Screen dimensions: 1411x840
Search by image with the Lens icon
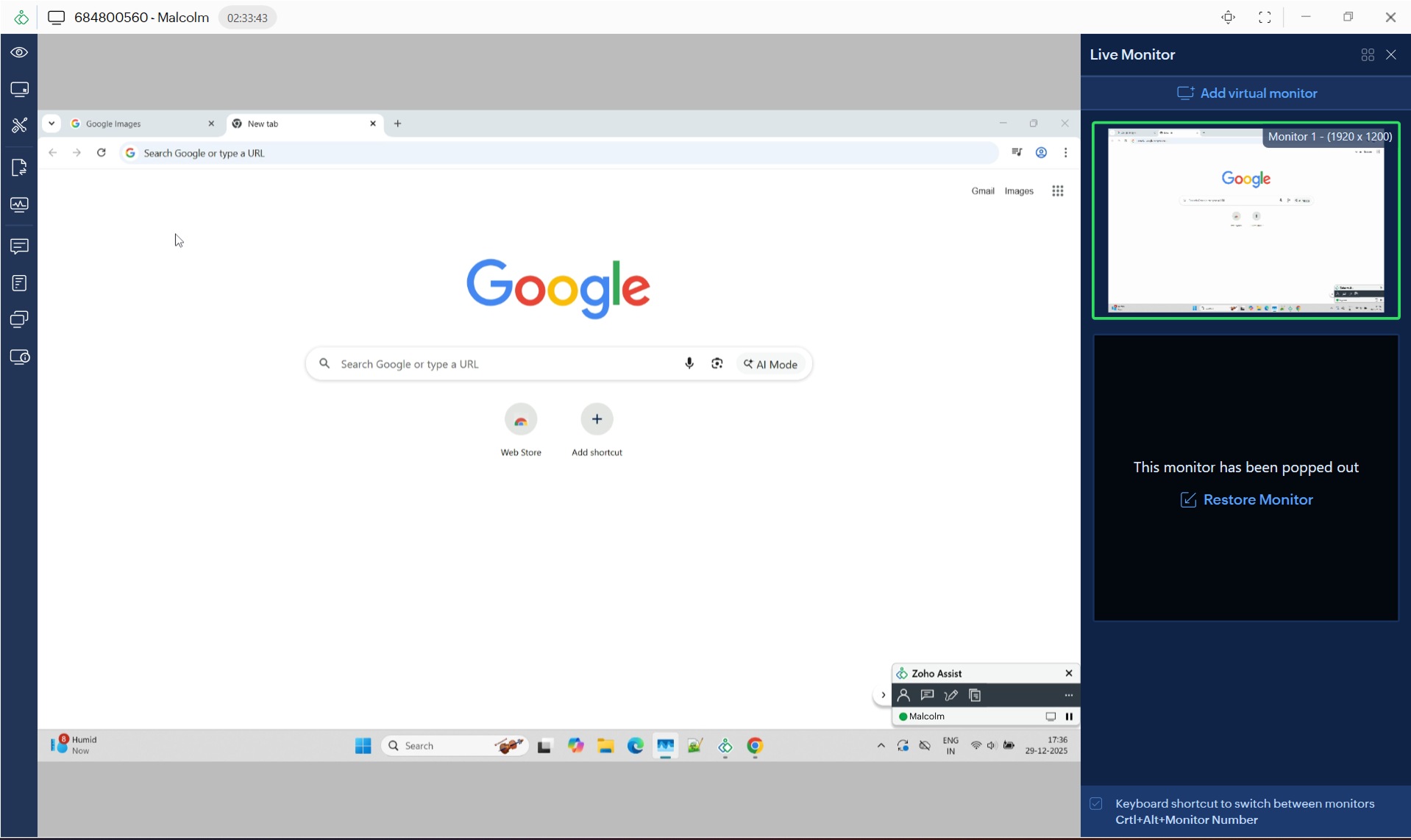(717, 363)
